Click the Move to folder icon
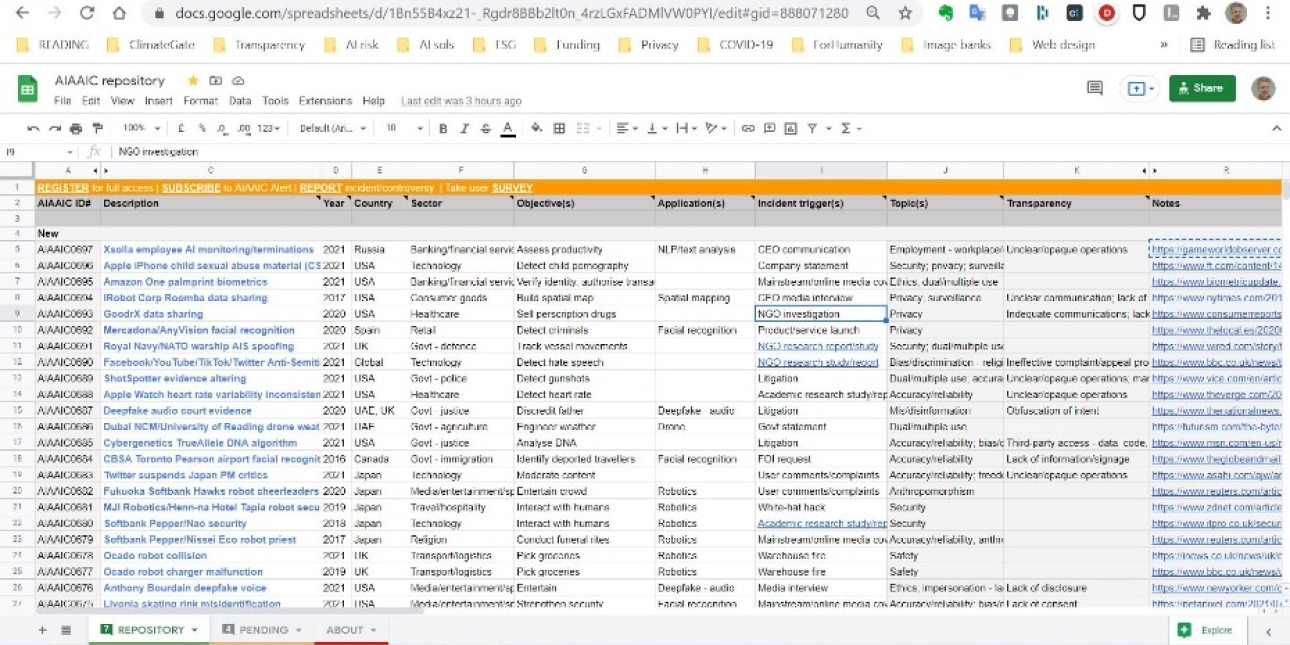Screen dimensions: 1290x645 pyautogui.click(x=216, y=81)
